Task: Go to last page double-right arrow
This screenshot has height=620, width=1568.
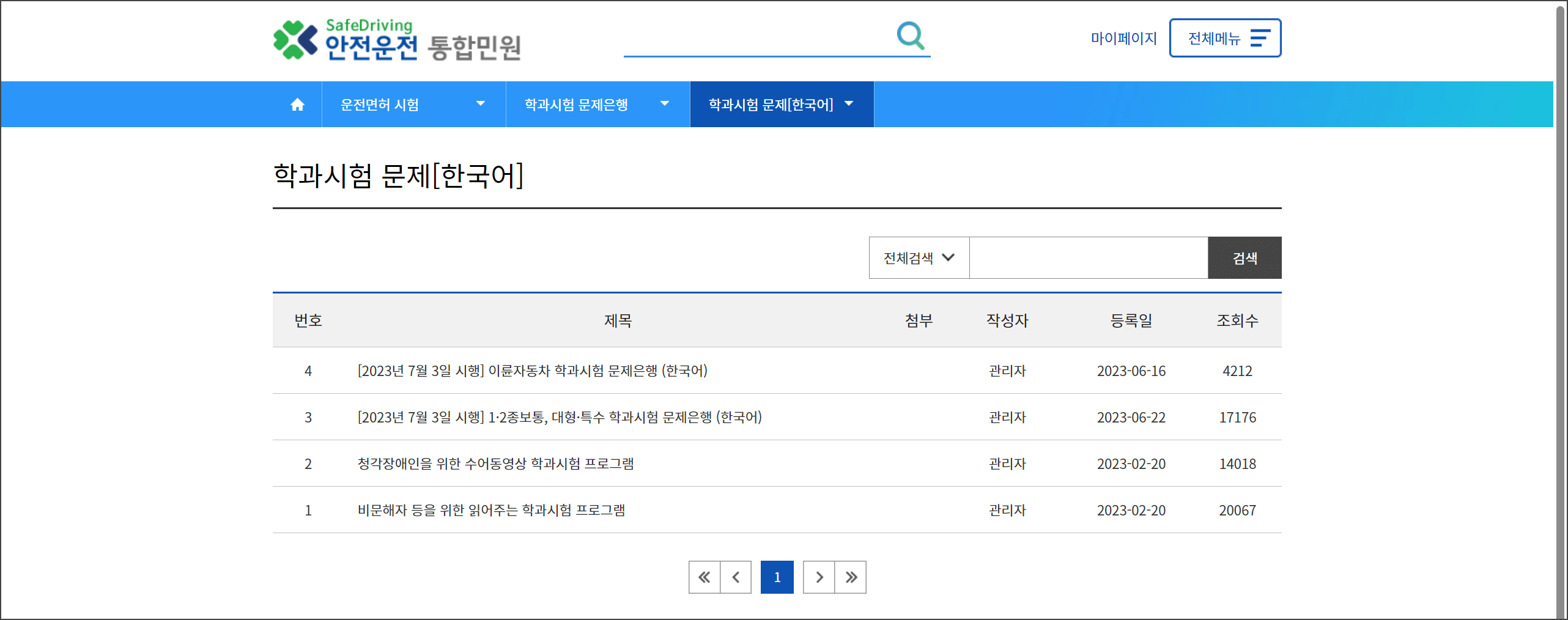Action: pyautogui.click(x=851, y=577)
